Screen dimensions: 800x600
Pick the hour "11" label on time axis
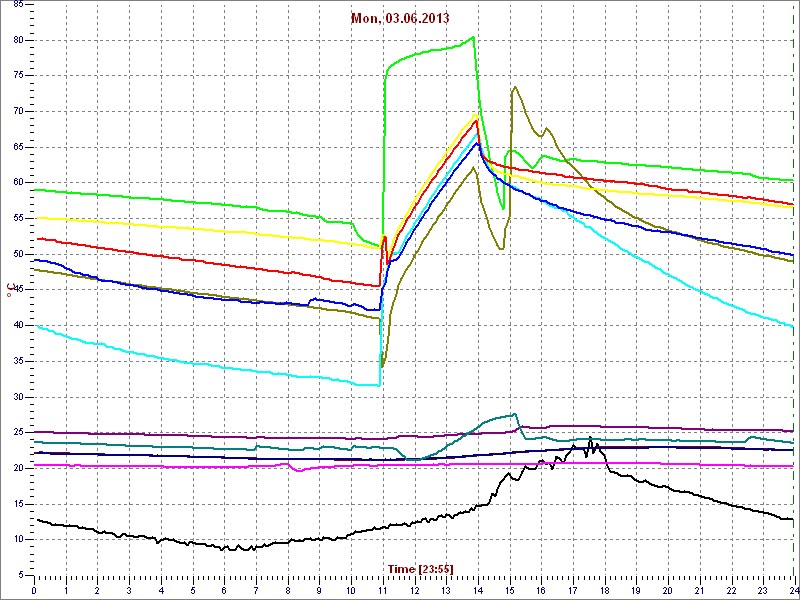(x=383, y=590)
